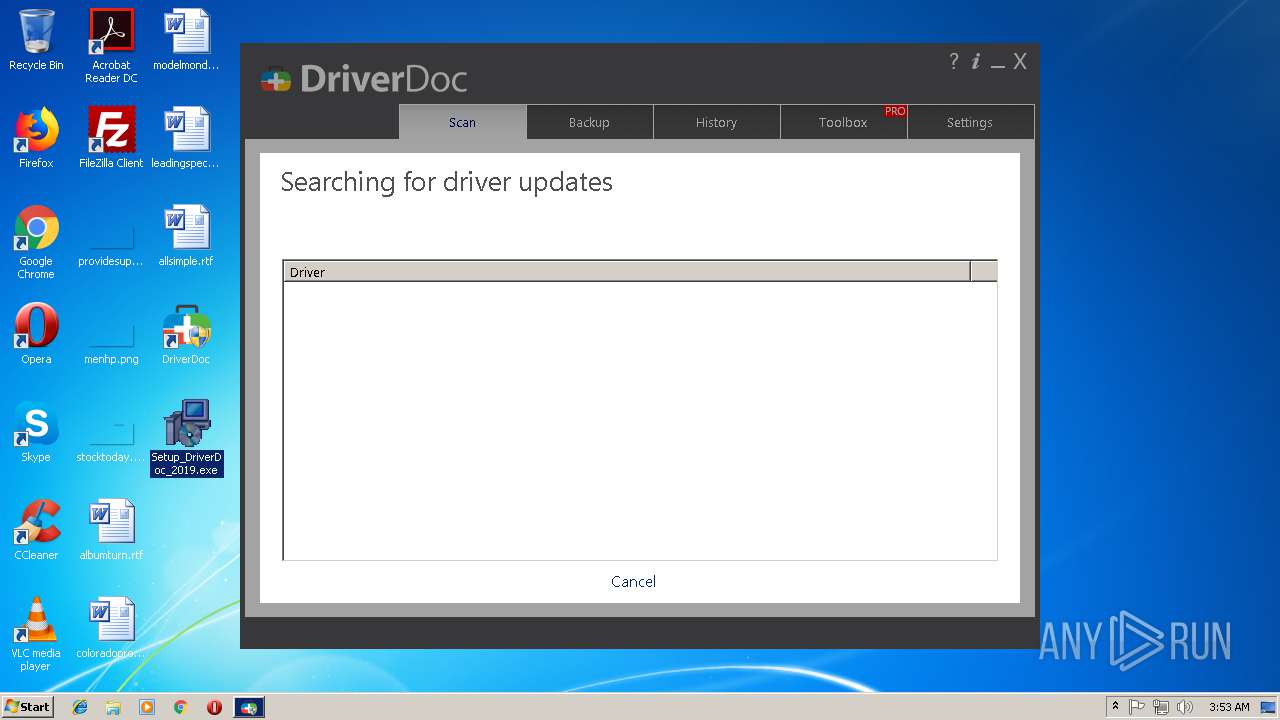
Task: Switch to the Scan tab
Action: [x=462, y=122]
